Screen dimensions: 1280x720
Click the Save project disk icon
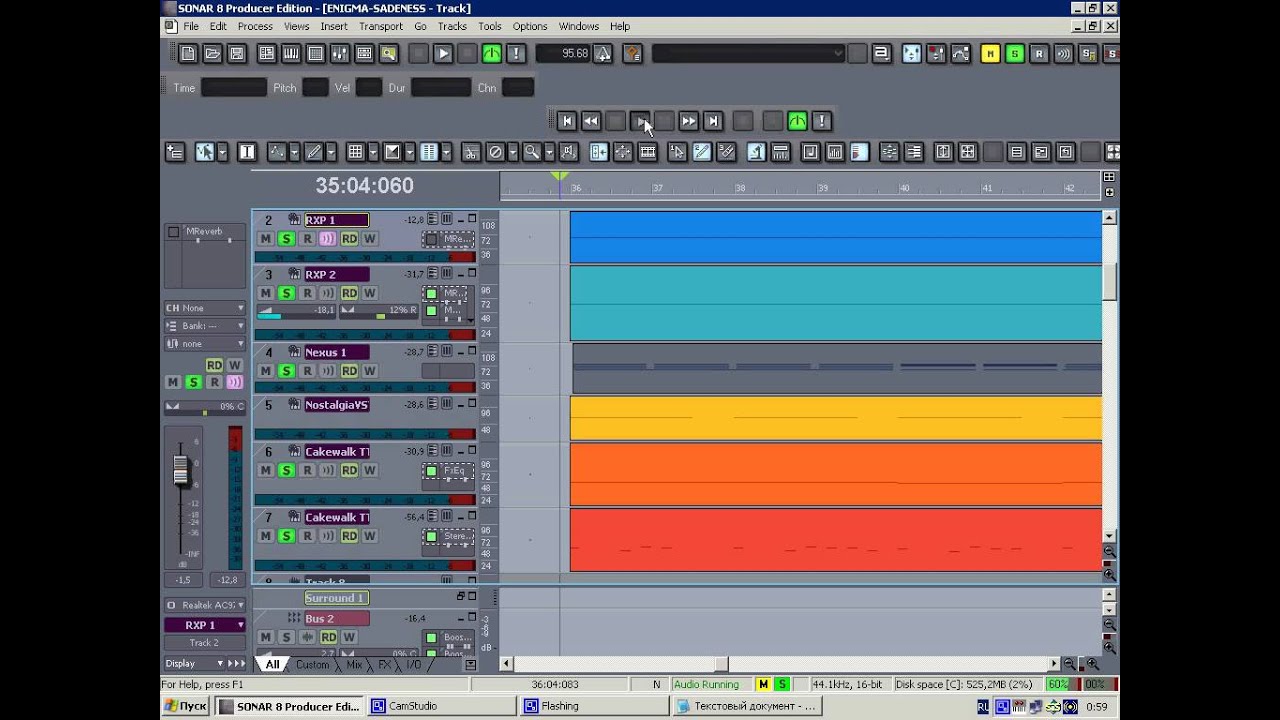point(237,54)
